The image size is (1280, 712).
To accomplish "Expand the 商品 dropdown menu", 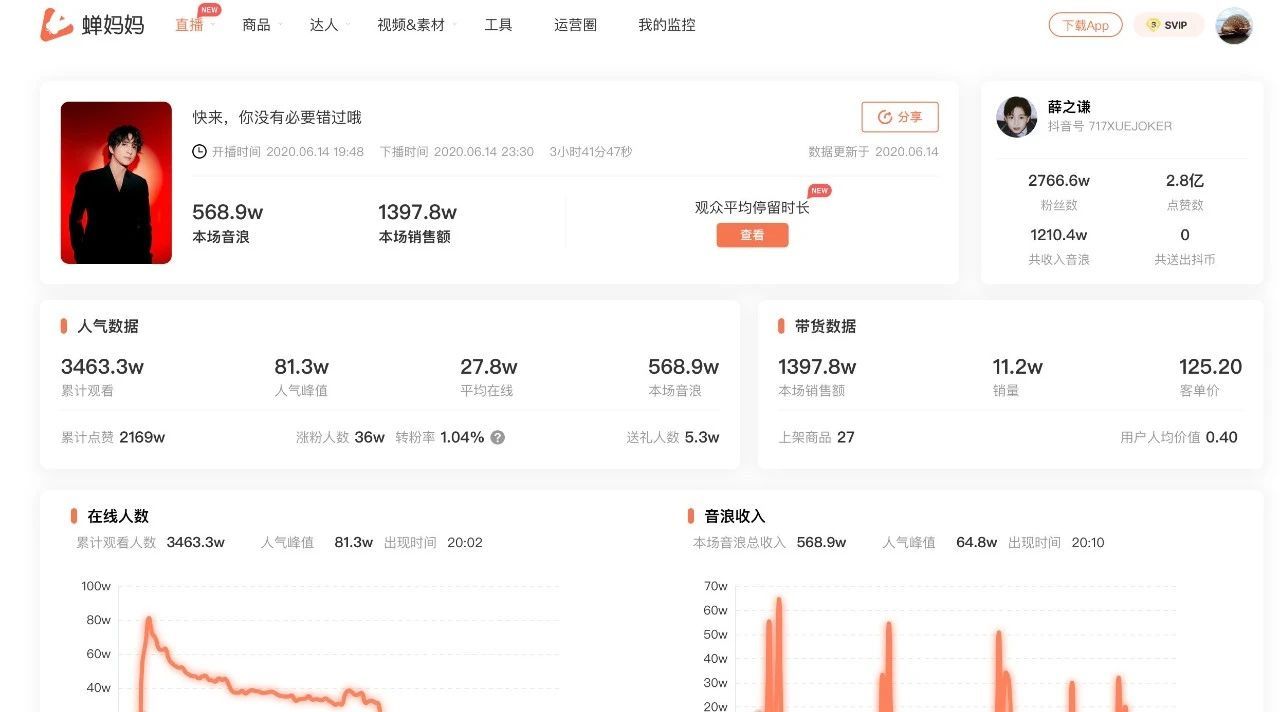I will coord(256,25).
